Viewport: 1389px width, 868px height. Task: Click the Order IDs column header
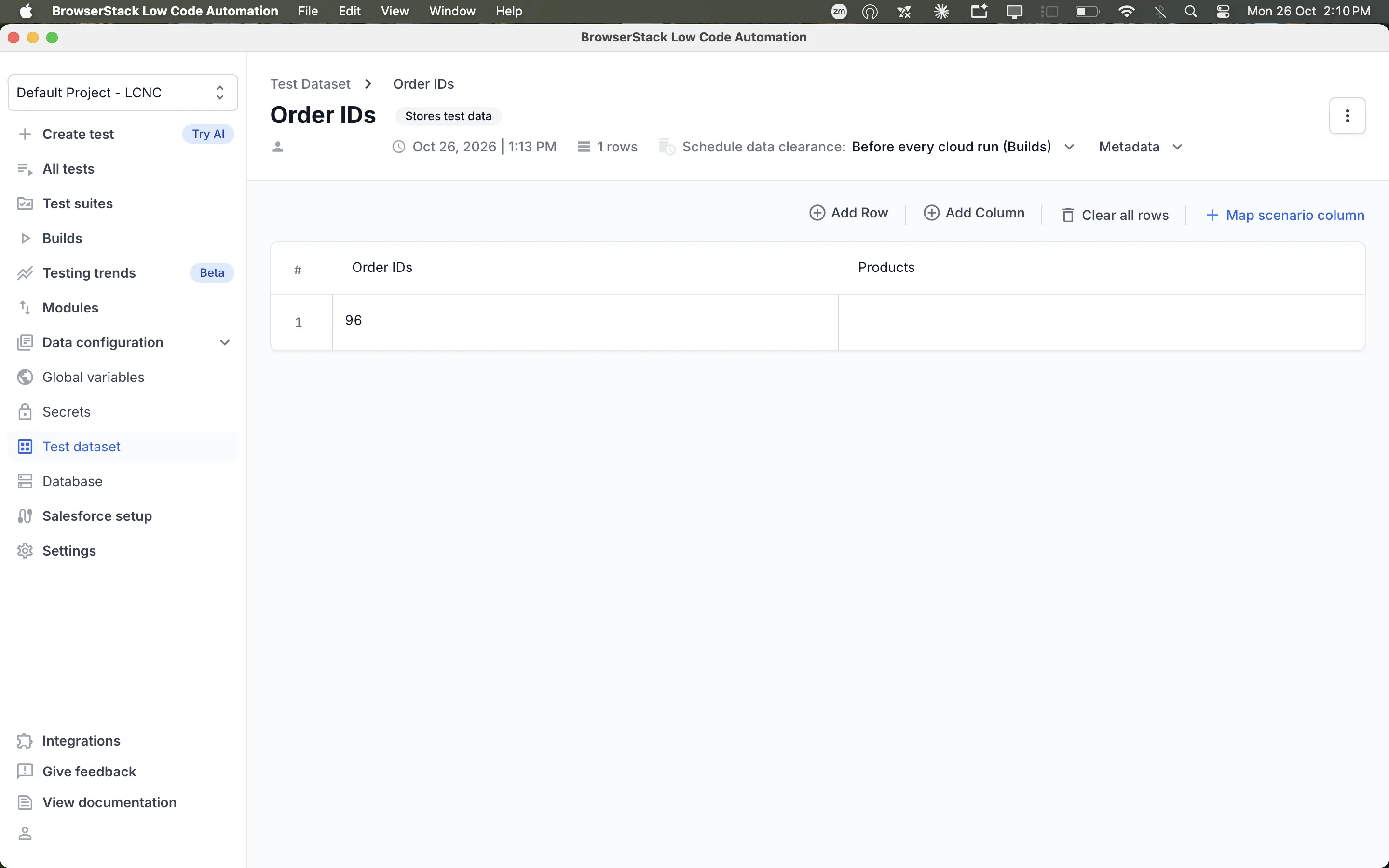click(381, 268)
